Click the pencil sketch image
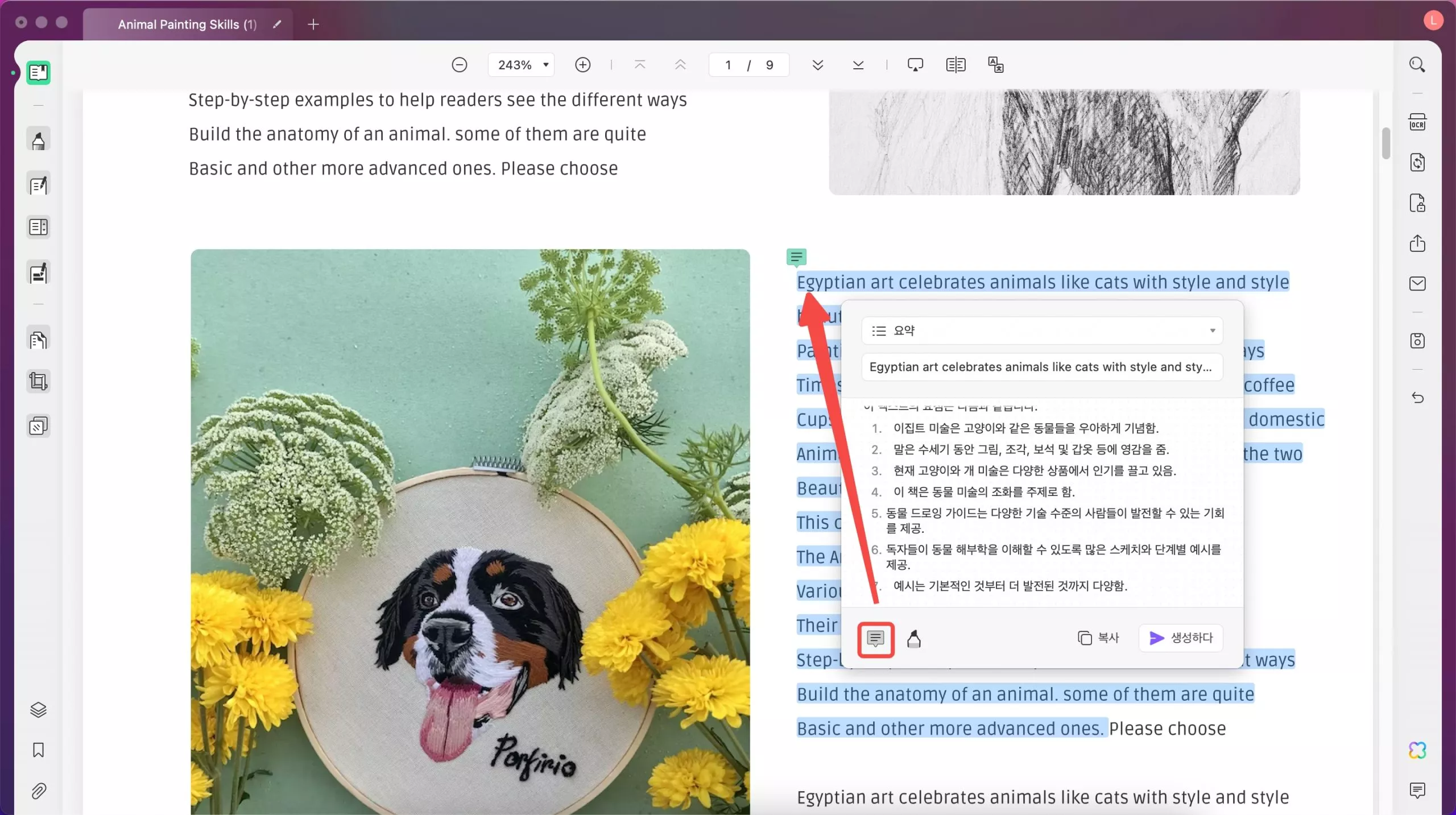The height and width of the screenshot is (815, 1456). coord(1064,142)
